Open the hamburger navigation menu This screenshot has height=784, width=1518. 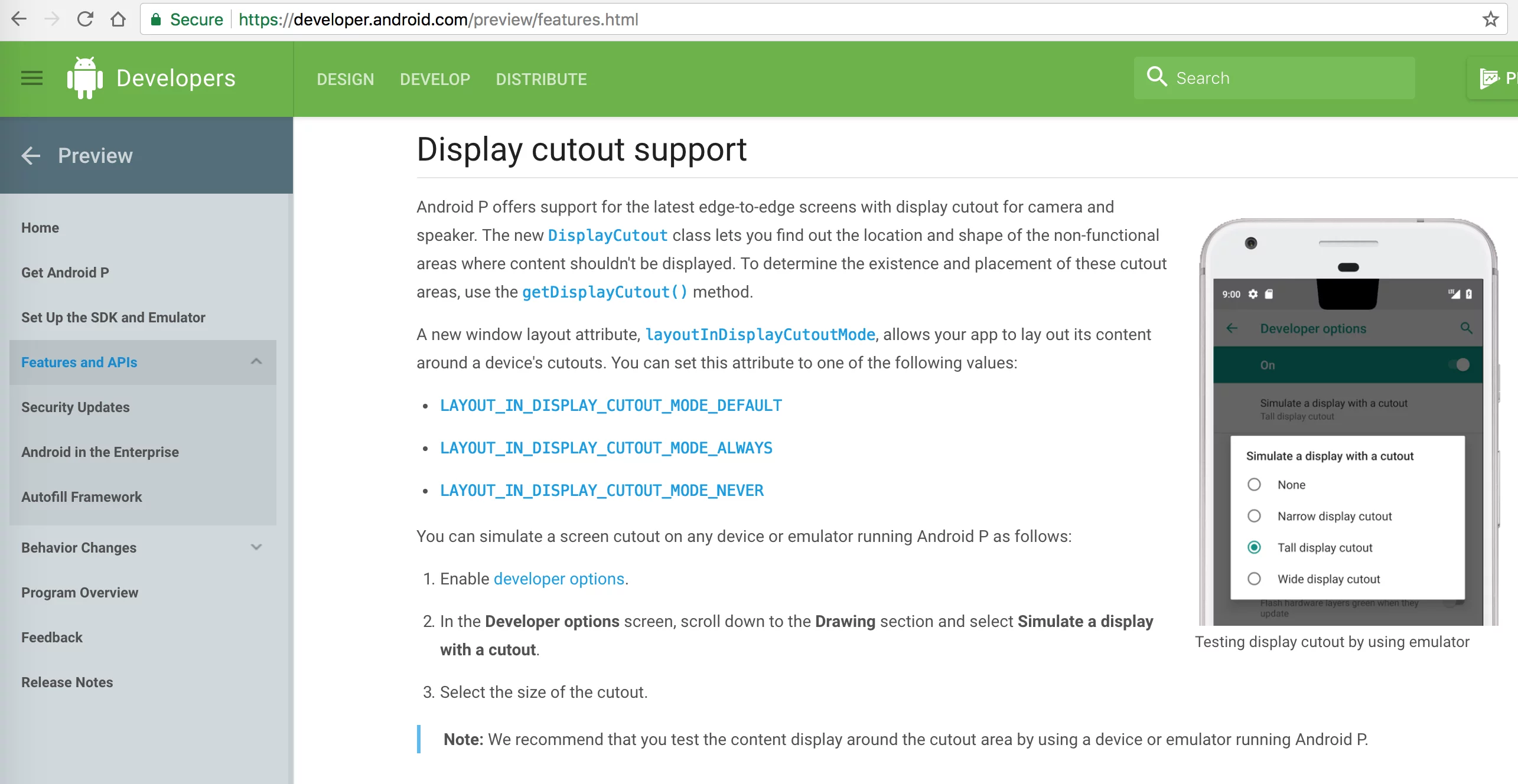click(x=32, y=78)
